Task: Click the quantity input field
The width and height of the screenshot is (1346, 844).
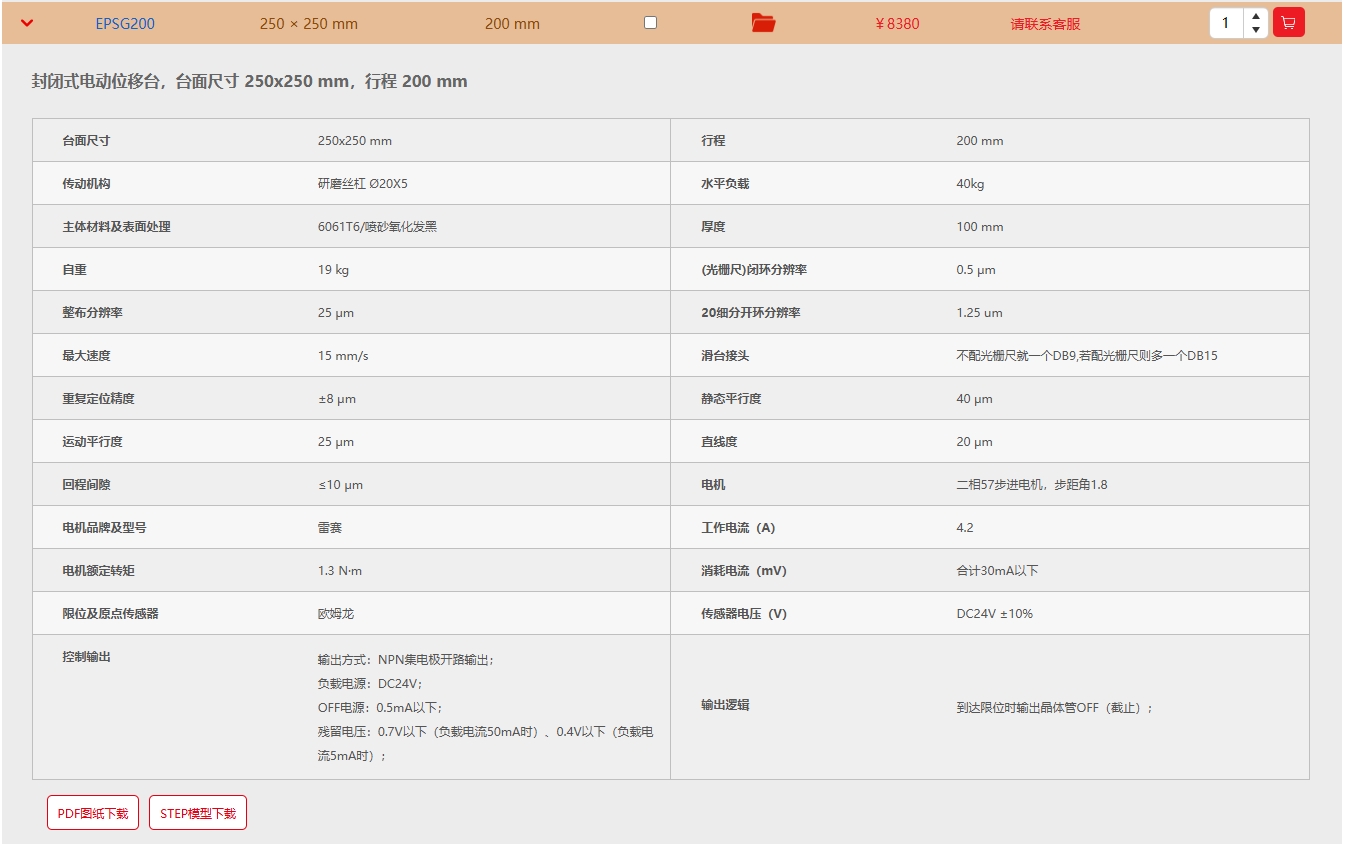Action: click(1226, 23)
